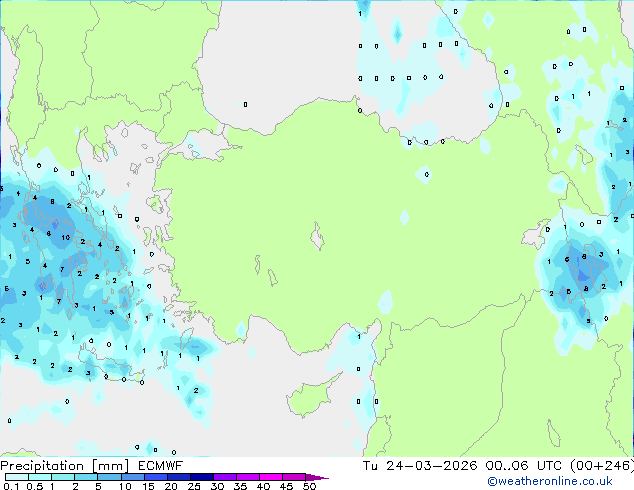The height and width of the screenshot is (490, 634).
Task: Click the '00..06 UTC' time range text
Action: click(x=524, y=466)
